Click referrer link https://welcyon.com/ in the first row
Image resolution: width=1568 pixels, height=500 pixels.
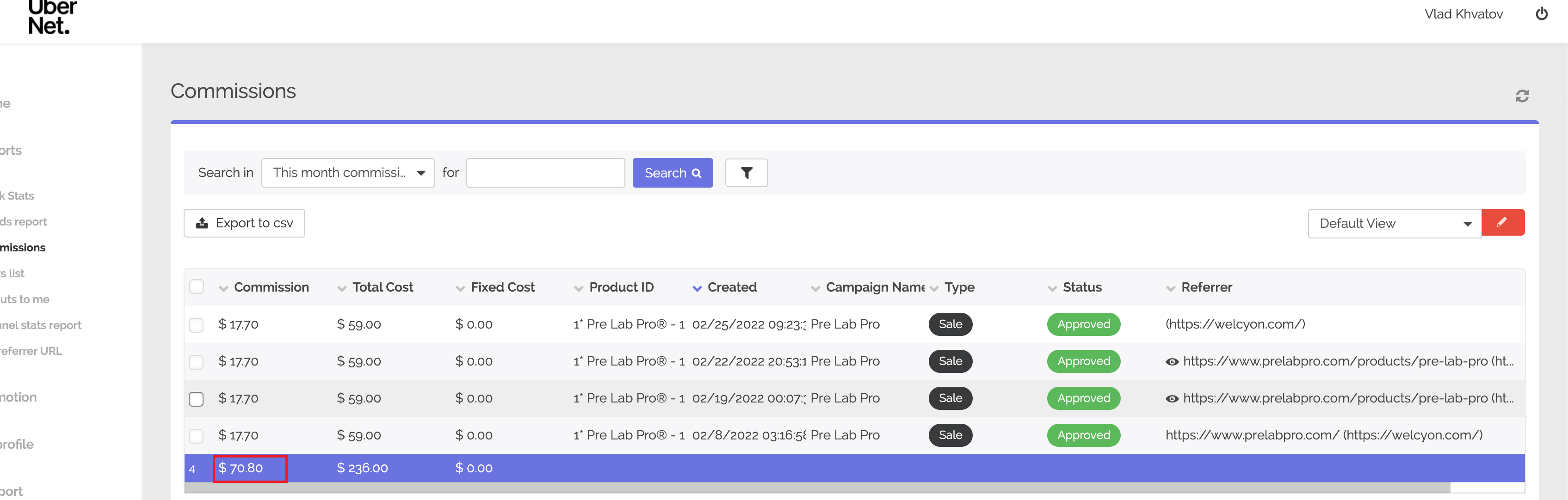tap(1235, 324)
